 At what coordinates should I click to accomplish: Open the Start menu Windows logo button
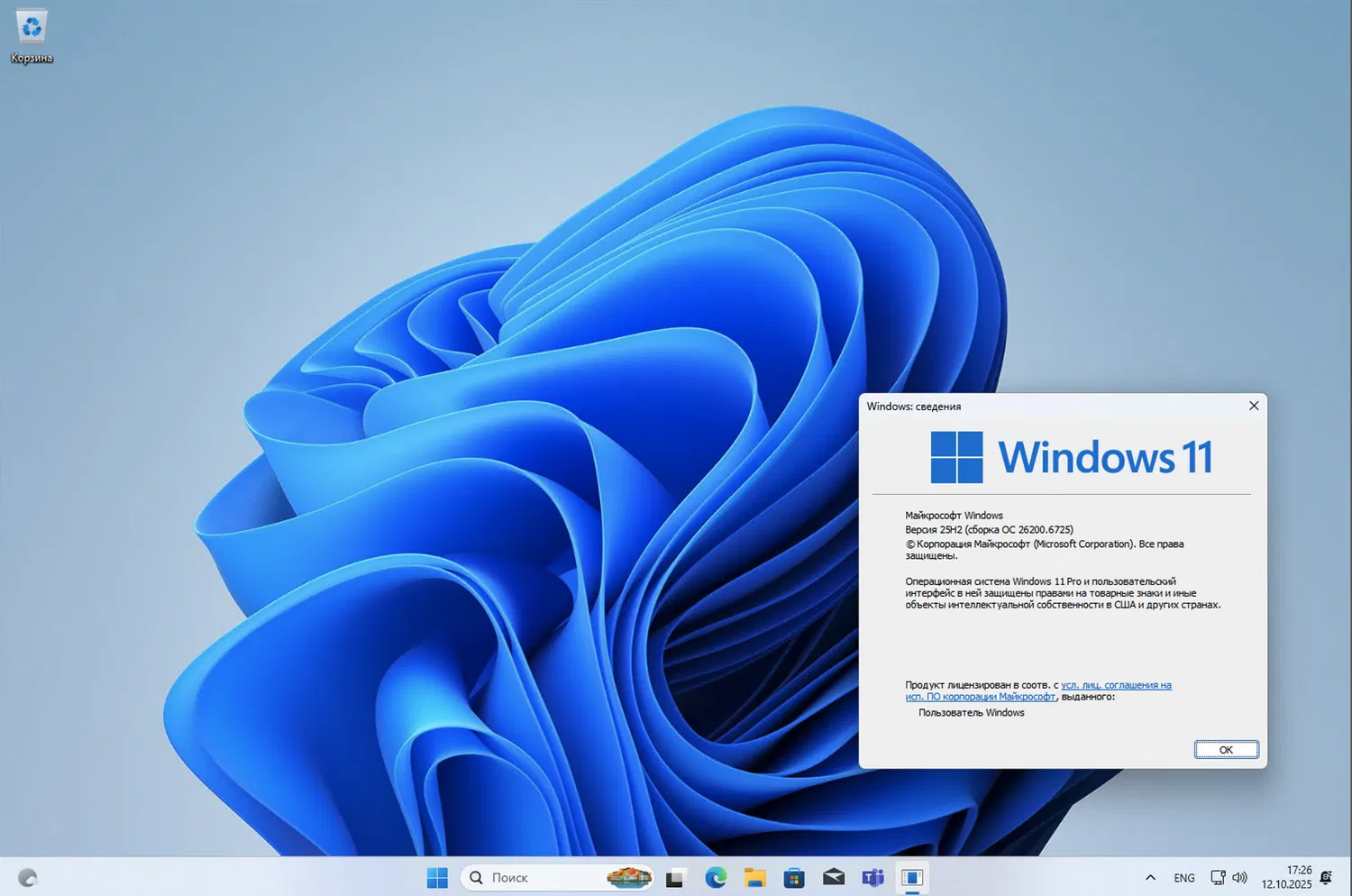[x=437, y=877]
